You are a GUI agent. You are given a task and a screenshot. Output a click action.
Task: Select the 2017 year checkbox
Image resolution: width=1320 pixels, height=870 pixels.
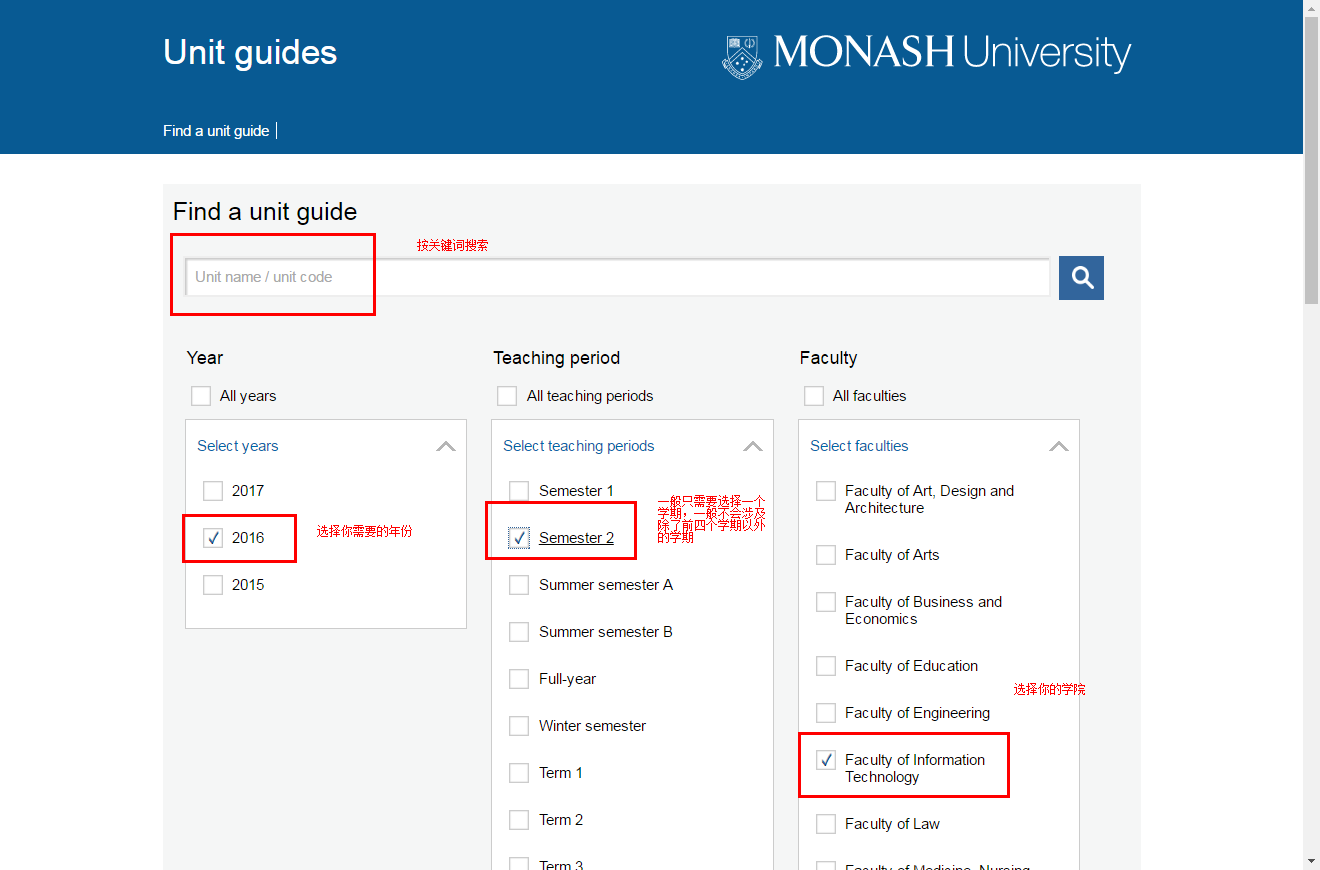[213, 491]
